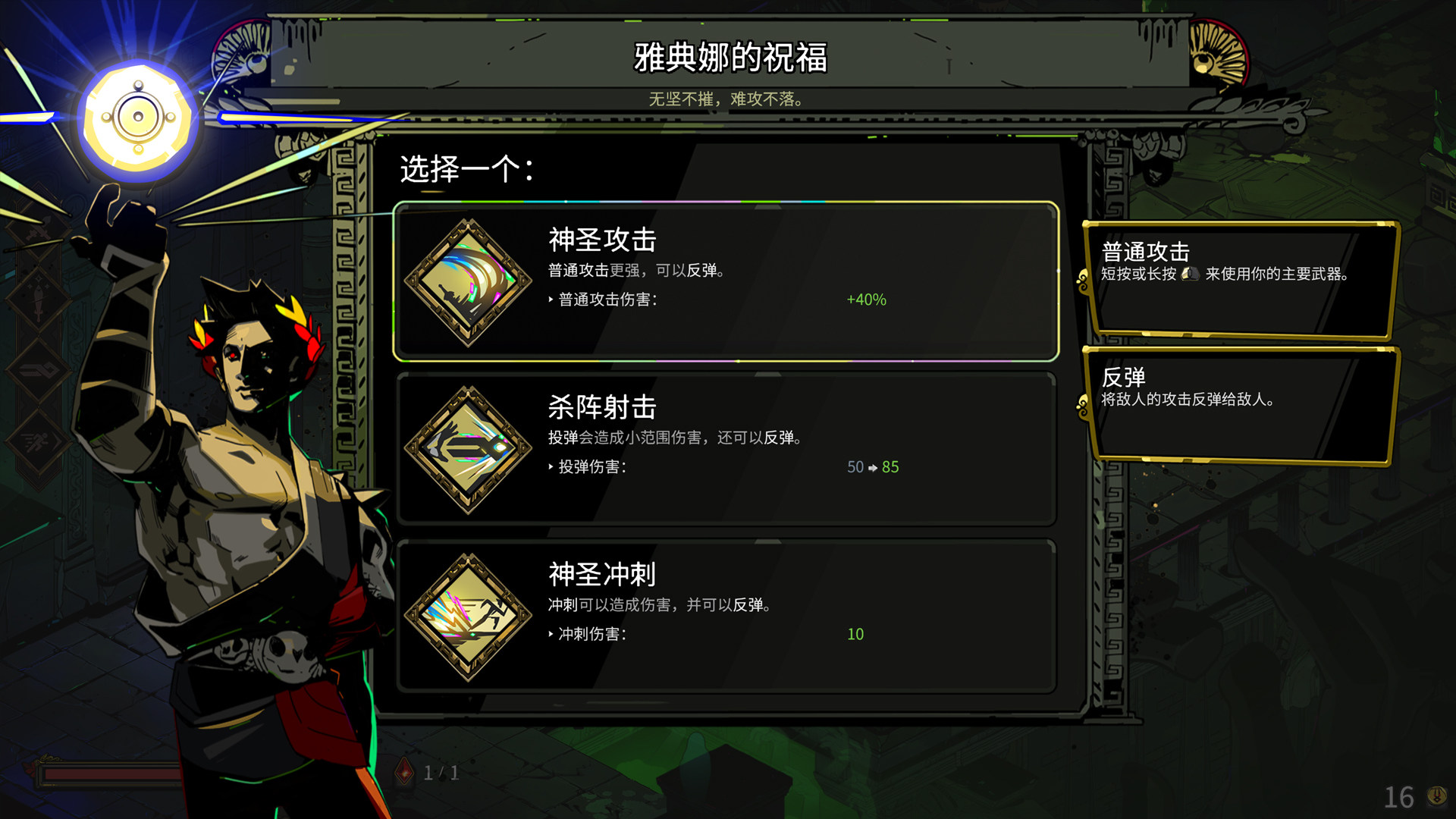This screenshot has width=1456, height=819.
Task: Click the dash damage value 10
Action: coord(855,634)
